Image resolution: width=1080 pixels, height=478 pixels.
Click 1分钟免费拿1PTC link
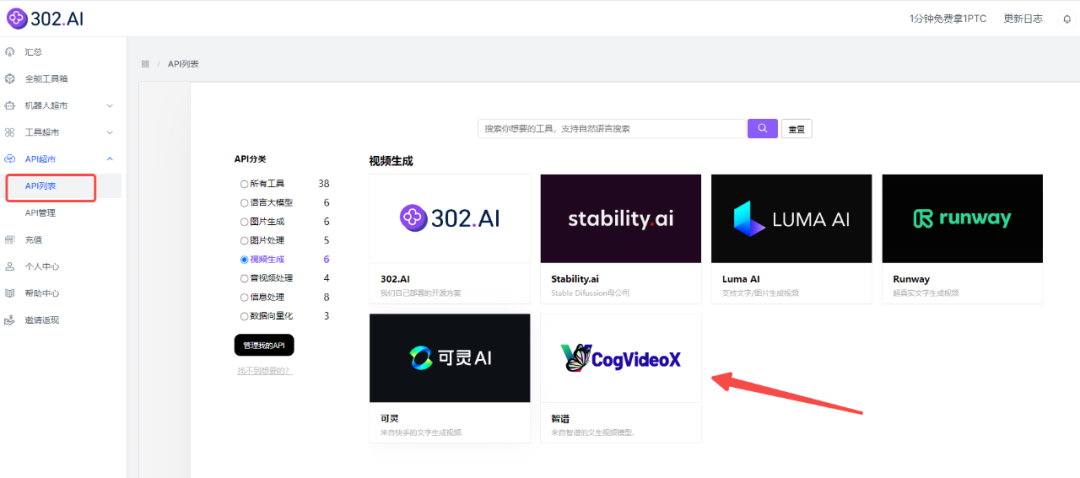click(948, 19)
